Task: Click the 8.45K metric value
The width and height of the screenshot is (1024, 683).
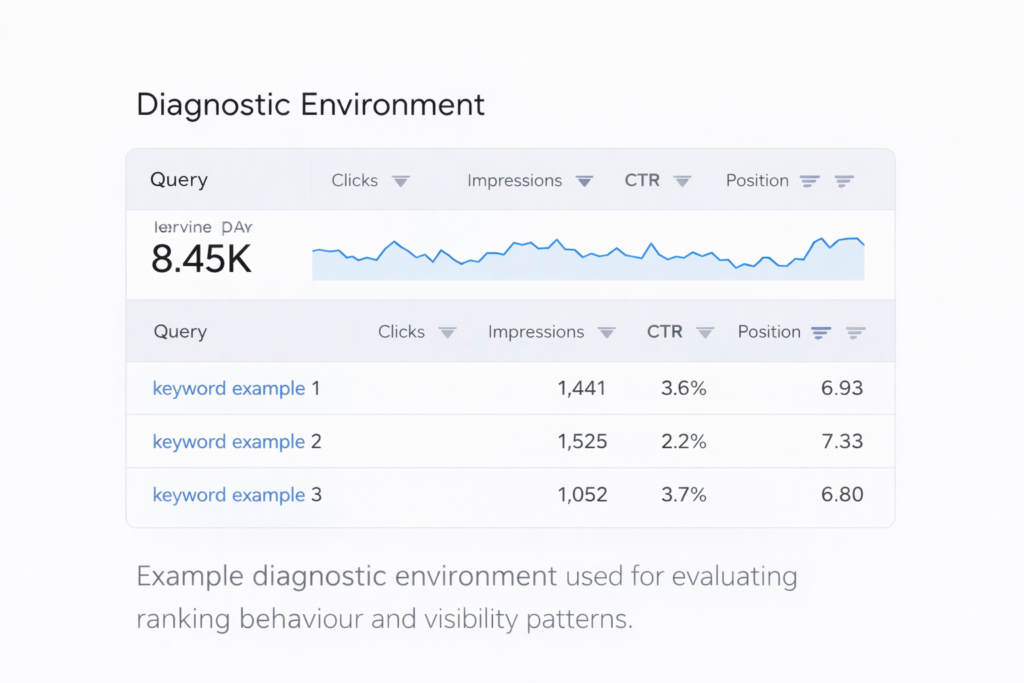Action: point(201,259)
